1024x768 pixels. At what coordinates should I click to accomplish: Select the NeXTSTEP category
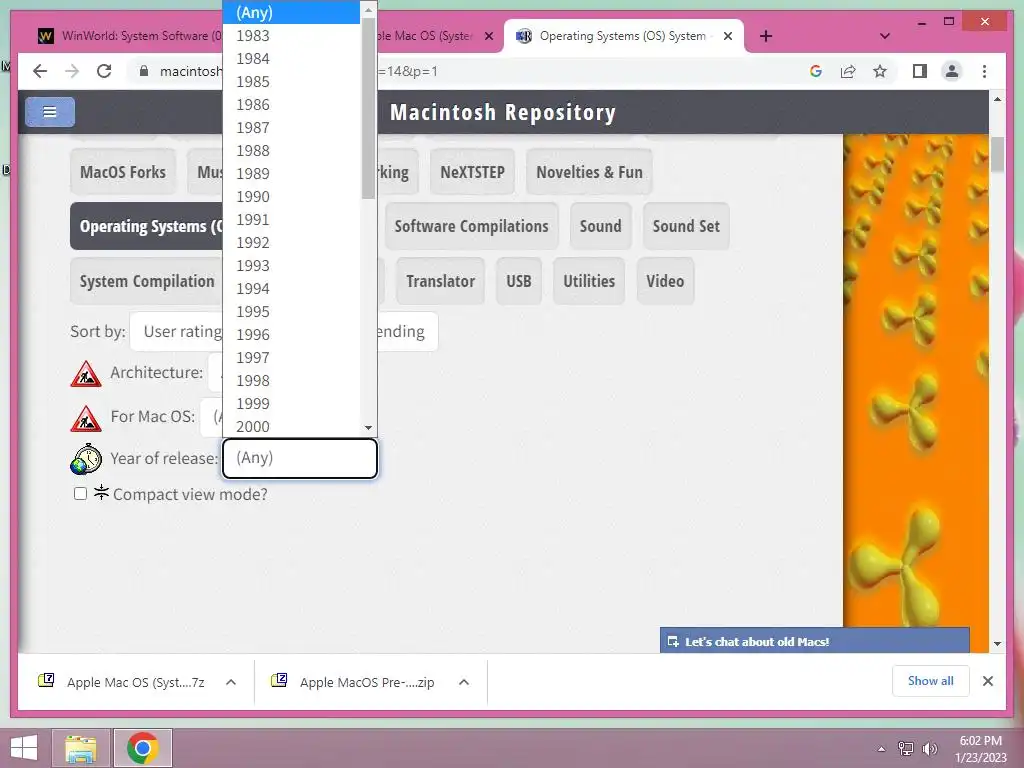pos(472,172)
